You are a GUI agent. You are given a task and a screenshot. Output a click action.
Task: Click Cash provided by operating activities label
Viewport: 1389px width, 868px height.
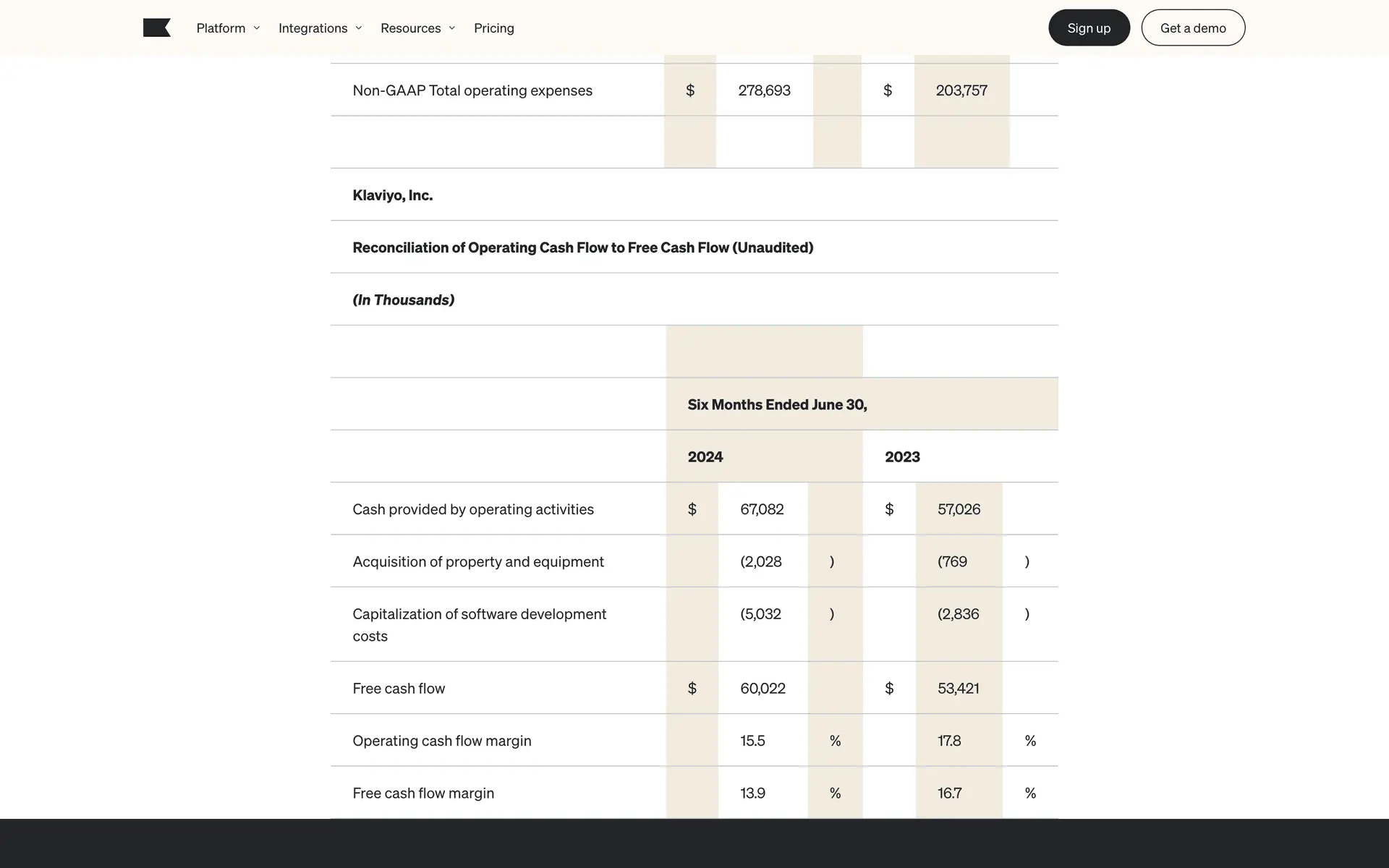[473, 509]
